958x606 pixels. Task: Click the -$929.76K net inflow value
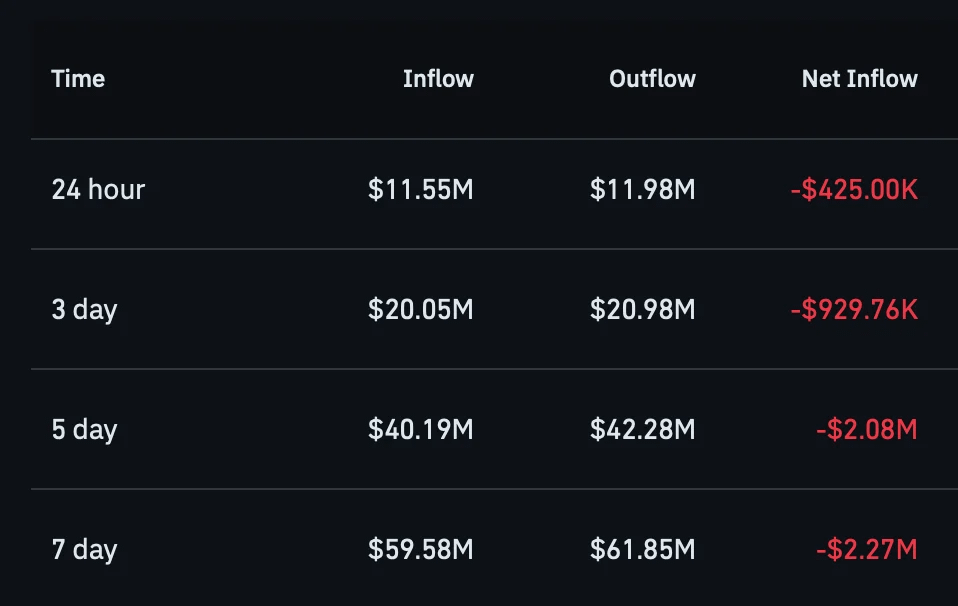[x=854, y=309]
